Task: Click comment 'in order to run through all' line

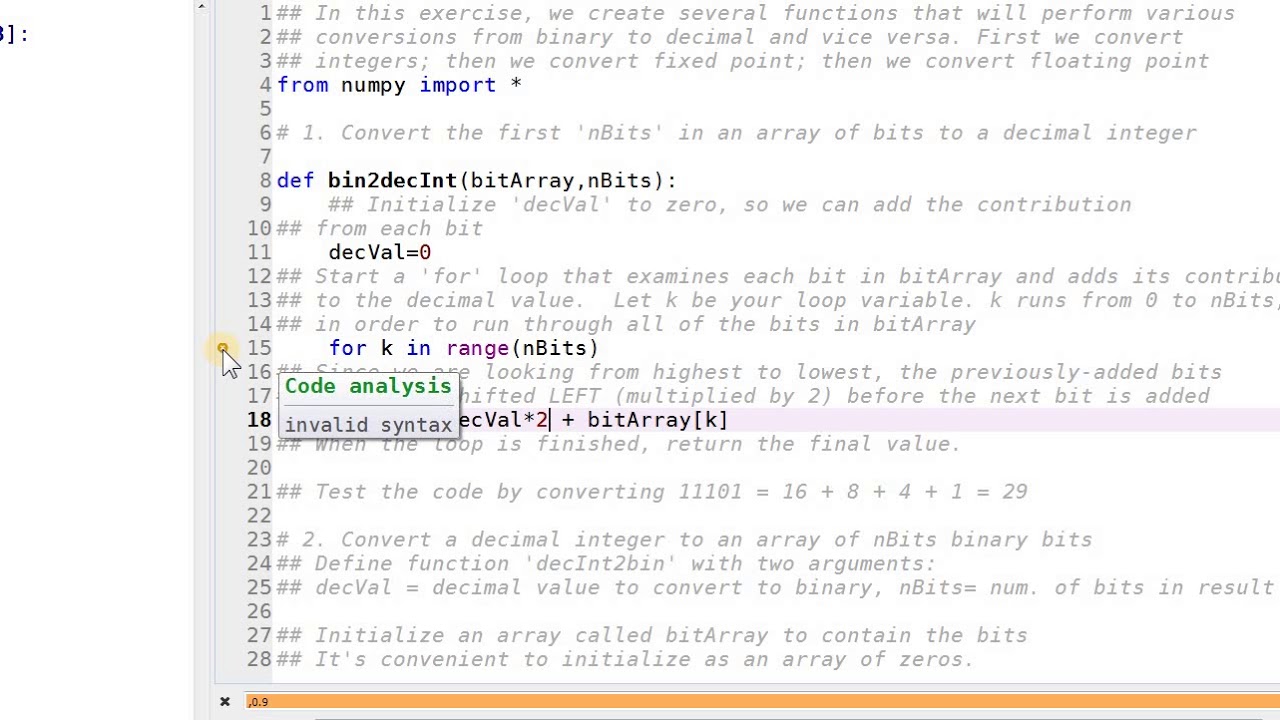Action: tap(626, 325)
